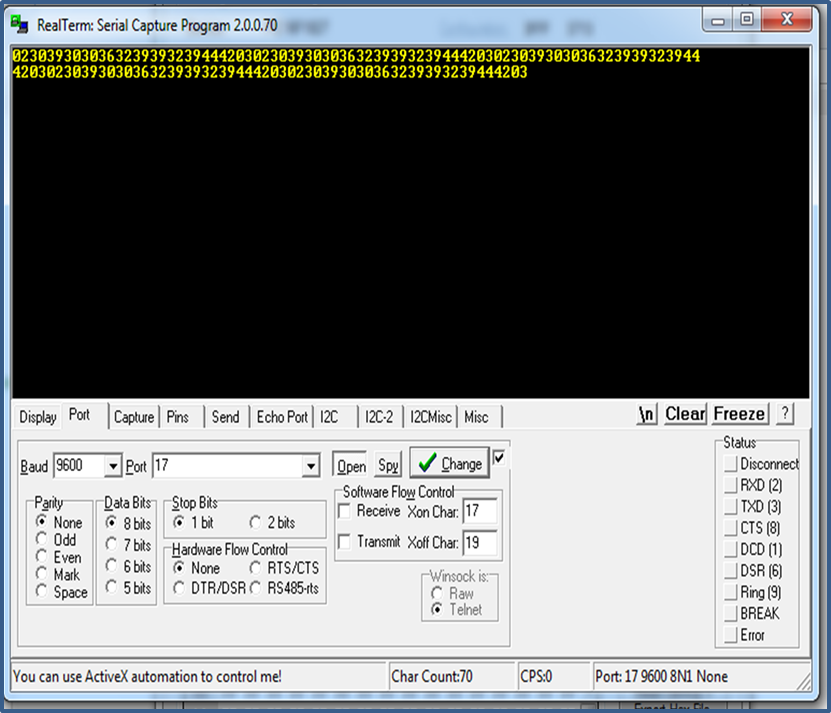Screen dimensions: 831x713
Task: Open the I2CMisc tab
Action: pos(430,417)
